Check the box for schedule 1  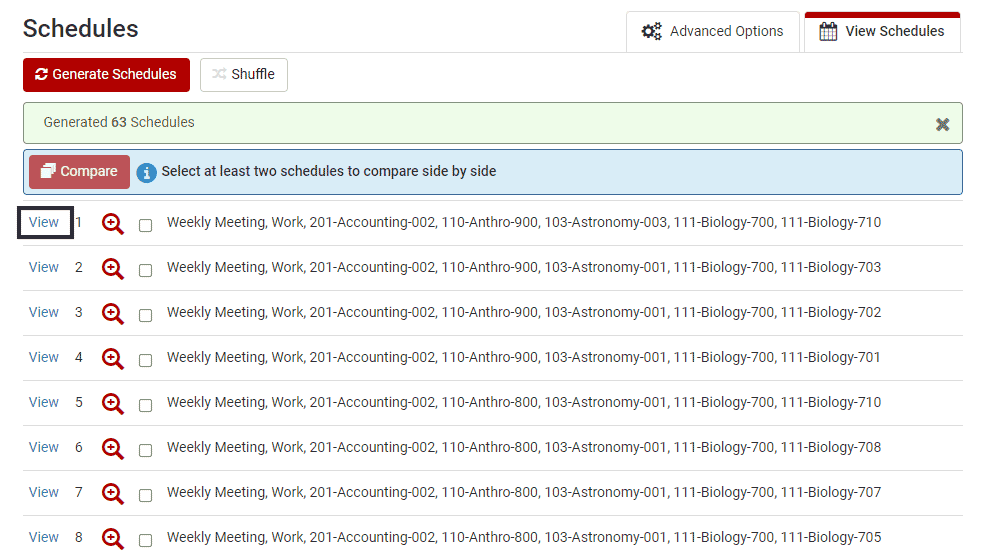pyautogui.click(x=146, y=225)
